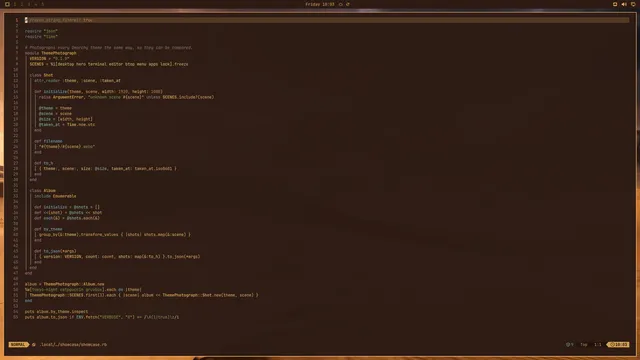Switch to workspace 2 in top bar

[22, 4]
